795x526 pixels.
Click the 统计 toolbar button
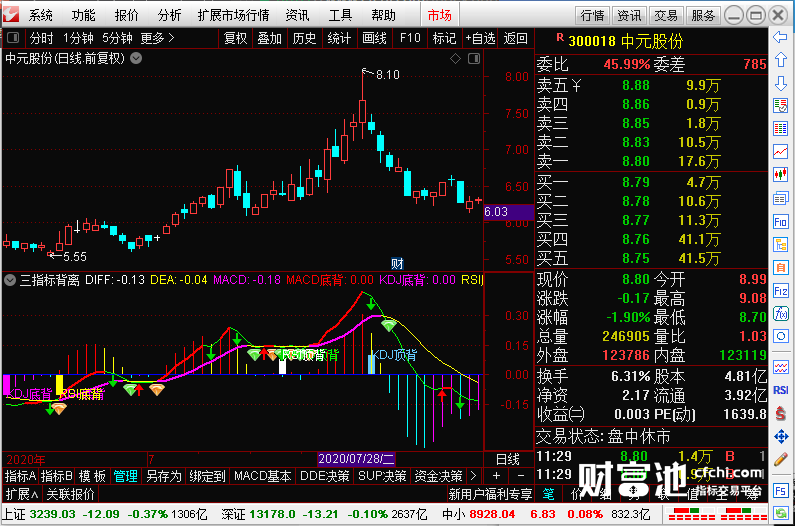point(339,38)
